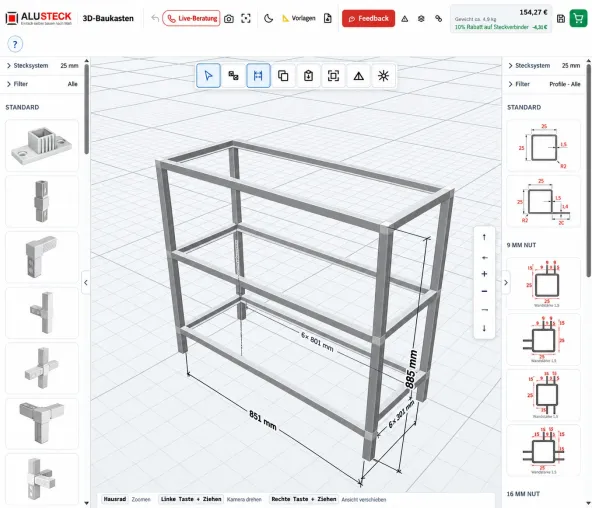Collapse the right profiles panel arrow
Viewport: 592px width, 508px height.
(x=506, y=282)
